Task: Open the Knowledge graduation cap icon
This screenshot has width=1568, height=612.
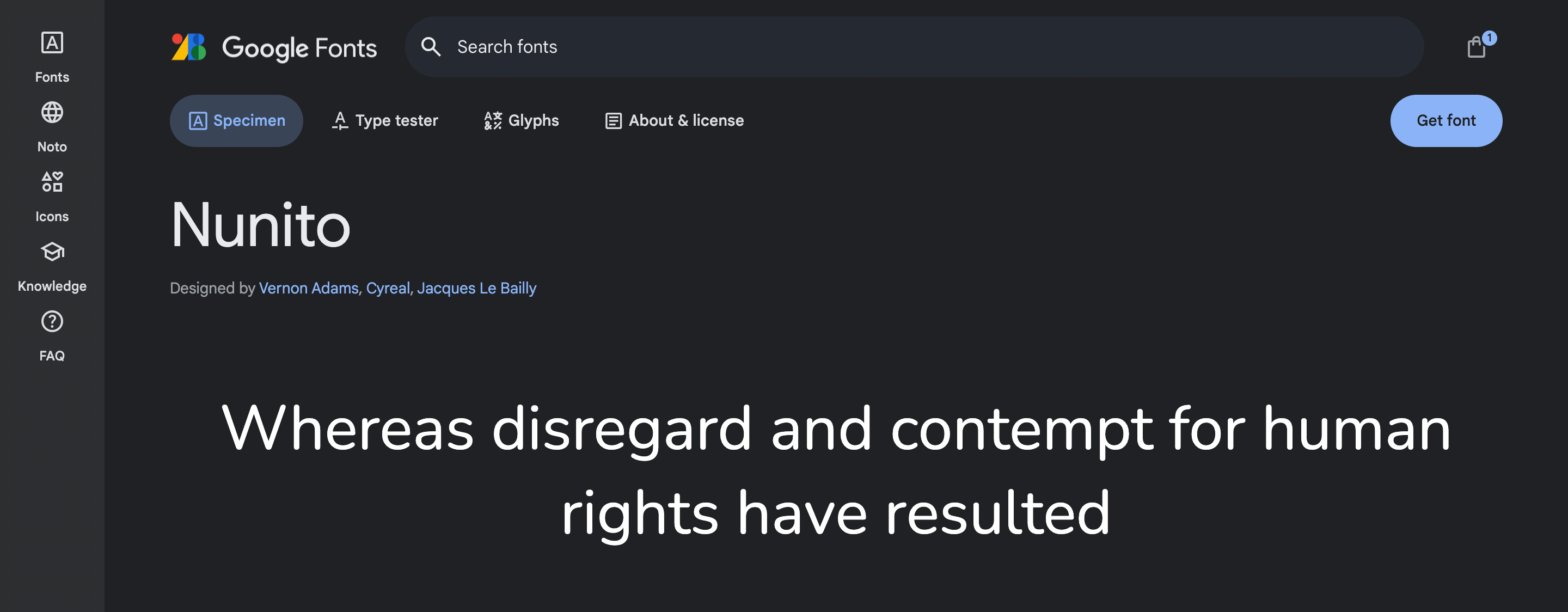Action: 52,252
